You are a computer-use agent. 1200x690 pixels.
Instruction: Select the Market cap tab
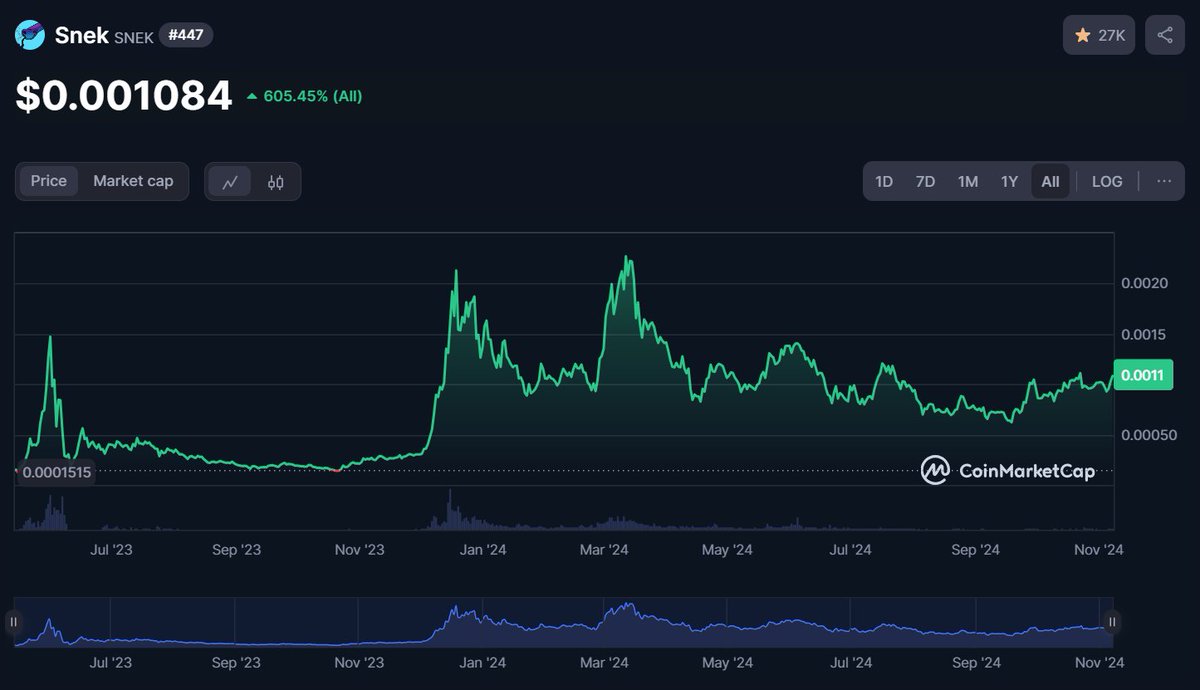[x=133, y=181]
